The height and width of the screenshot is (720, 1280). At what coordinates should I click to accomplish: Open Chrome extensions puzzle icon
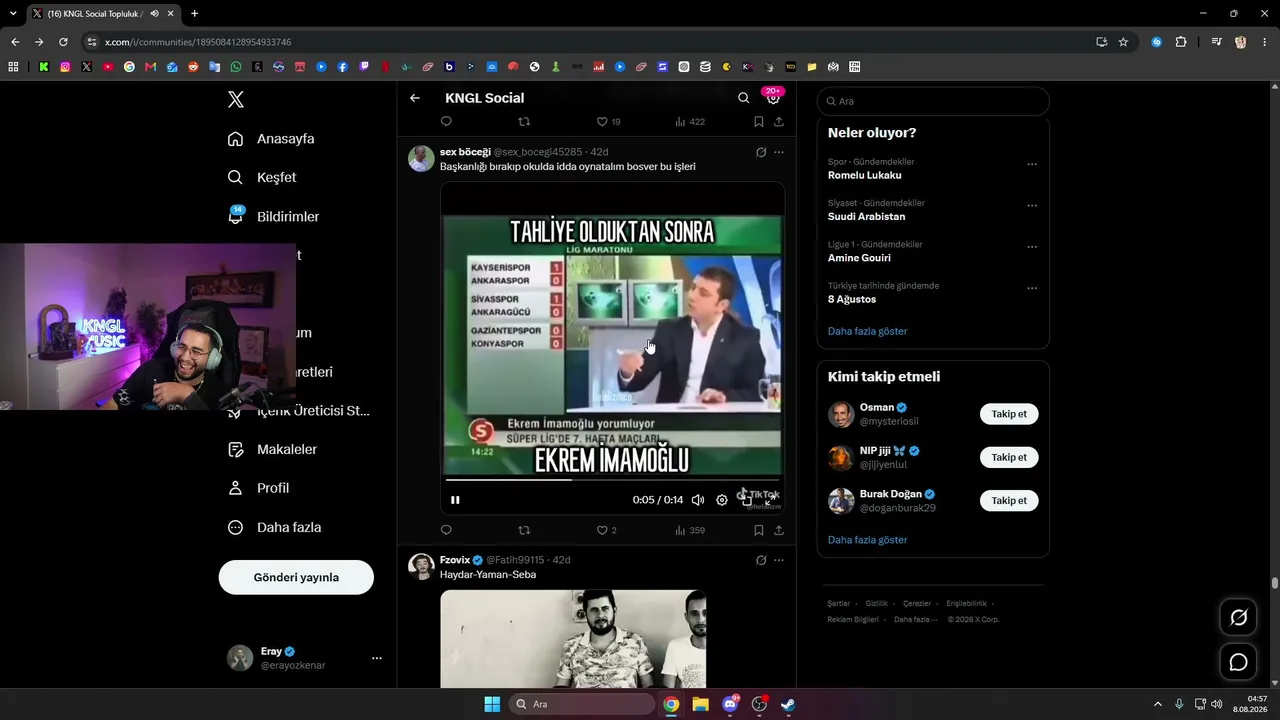[x=1181, y=42]
